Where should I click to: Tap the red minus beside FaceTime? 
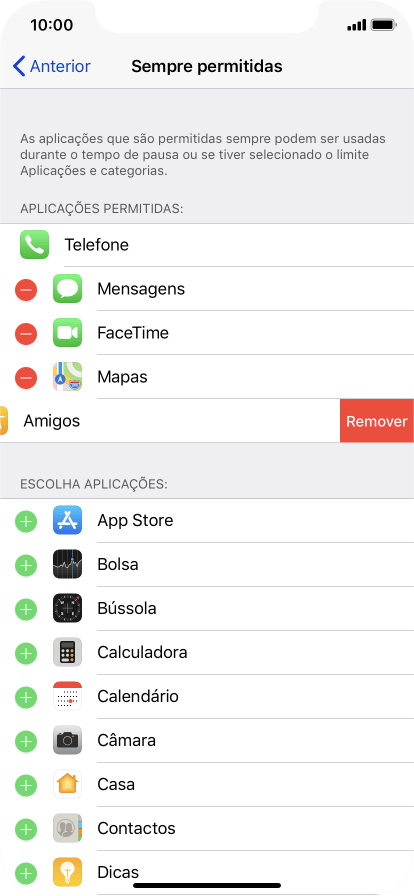tap(26, 334)
